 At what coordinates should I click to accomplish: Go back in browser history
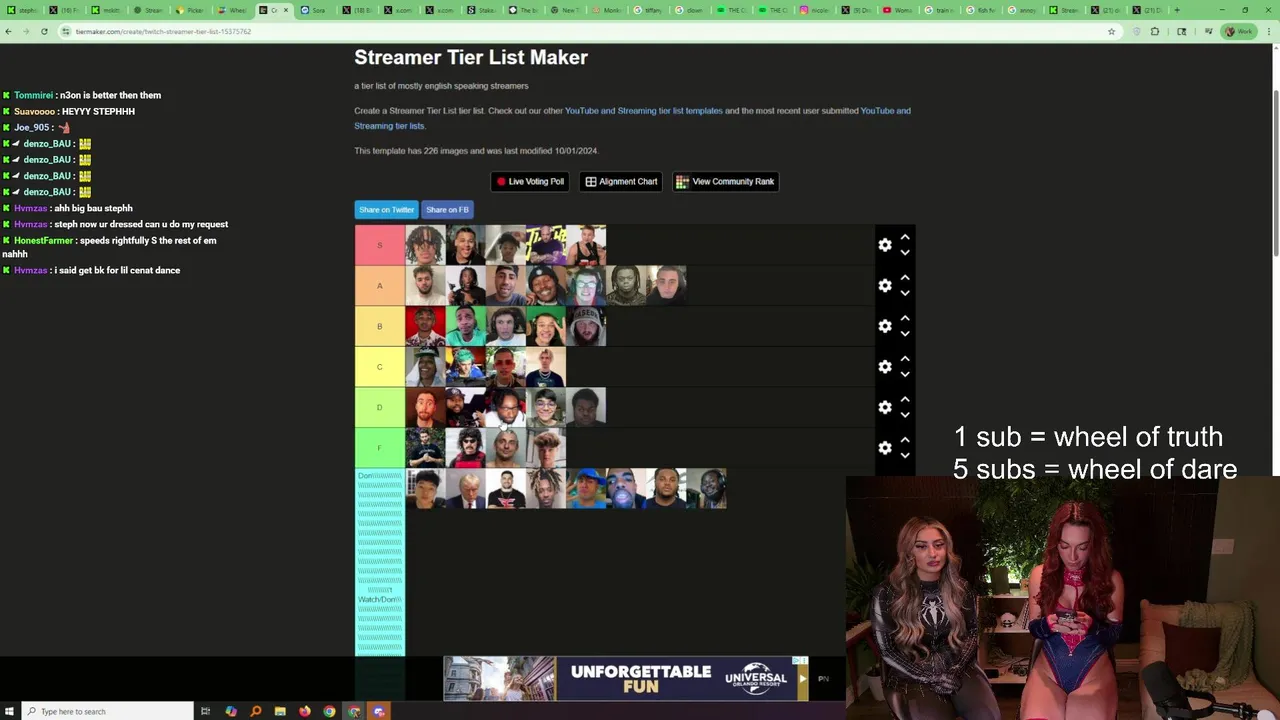[8, 31]
